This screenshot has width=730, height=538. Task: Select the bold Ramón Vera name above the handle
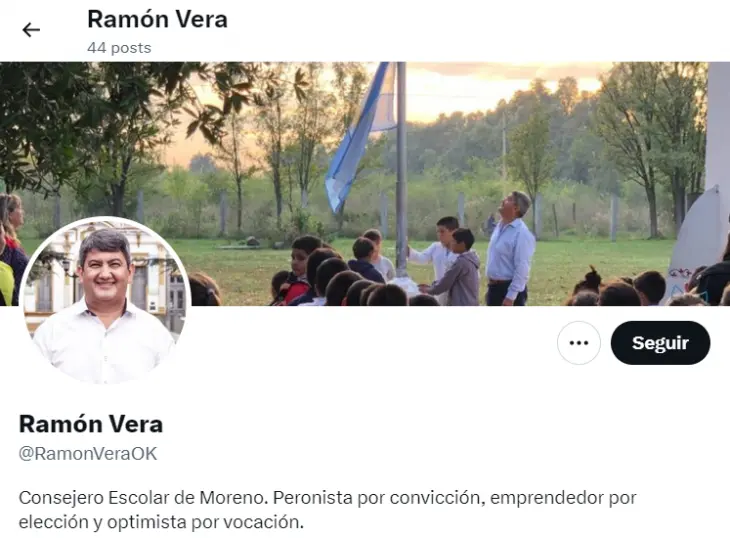[x=91, y=424]
